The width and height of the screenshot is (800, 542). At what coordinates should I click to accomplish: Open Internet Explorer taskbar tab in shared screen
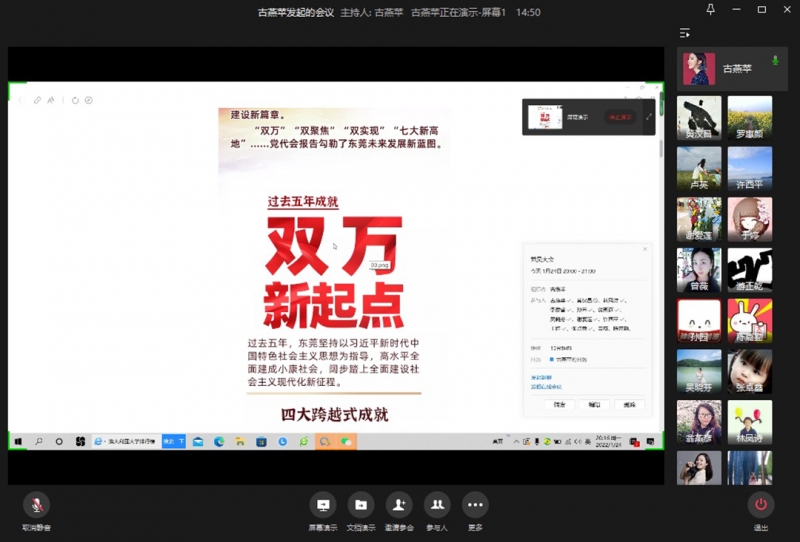[x=126, y=441]
